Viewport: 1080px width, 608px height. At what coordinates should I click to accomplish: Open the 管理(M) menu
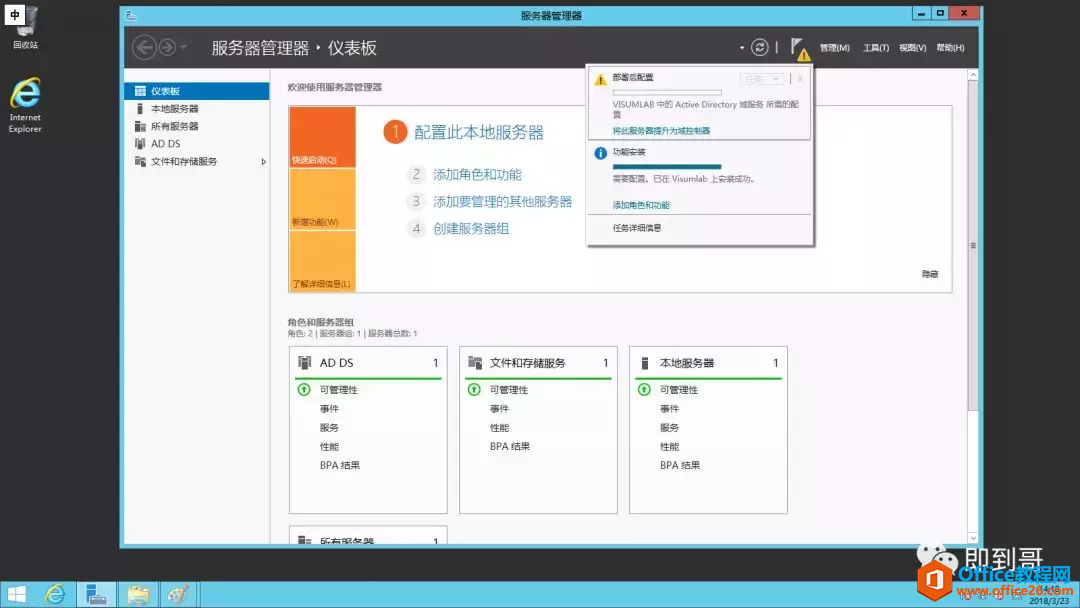click(834, 48)
